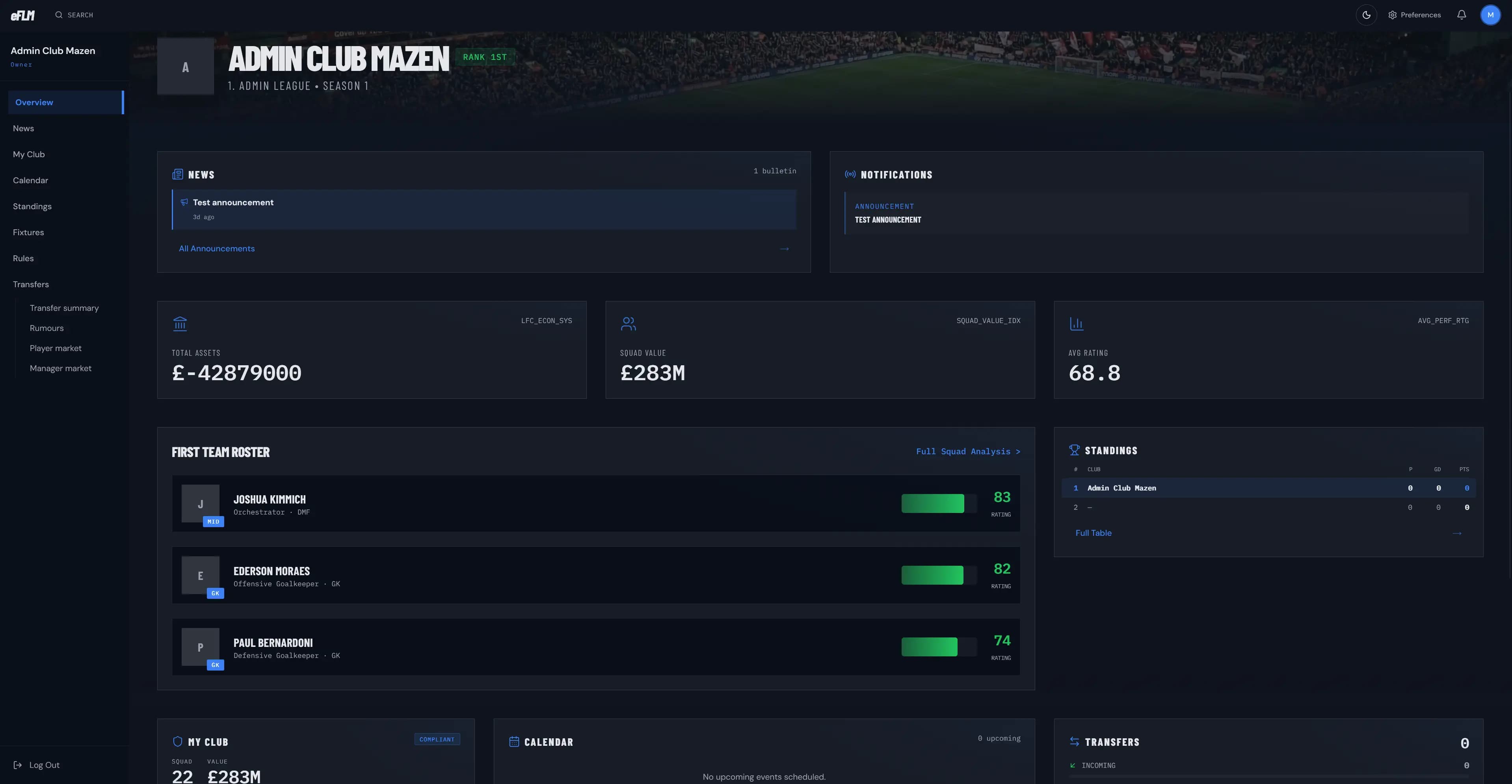Click the RANK 1ST badge

pyautogui.click(x=485, y=57)
